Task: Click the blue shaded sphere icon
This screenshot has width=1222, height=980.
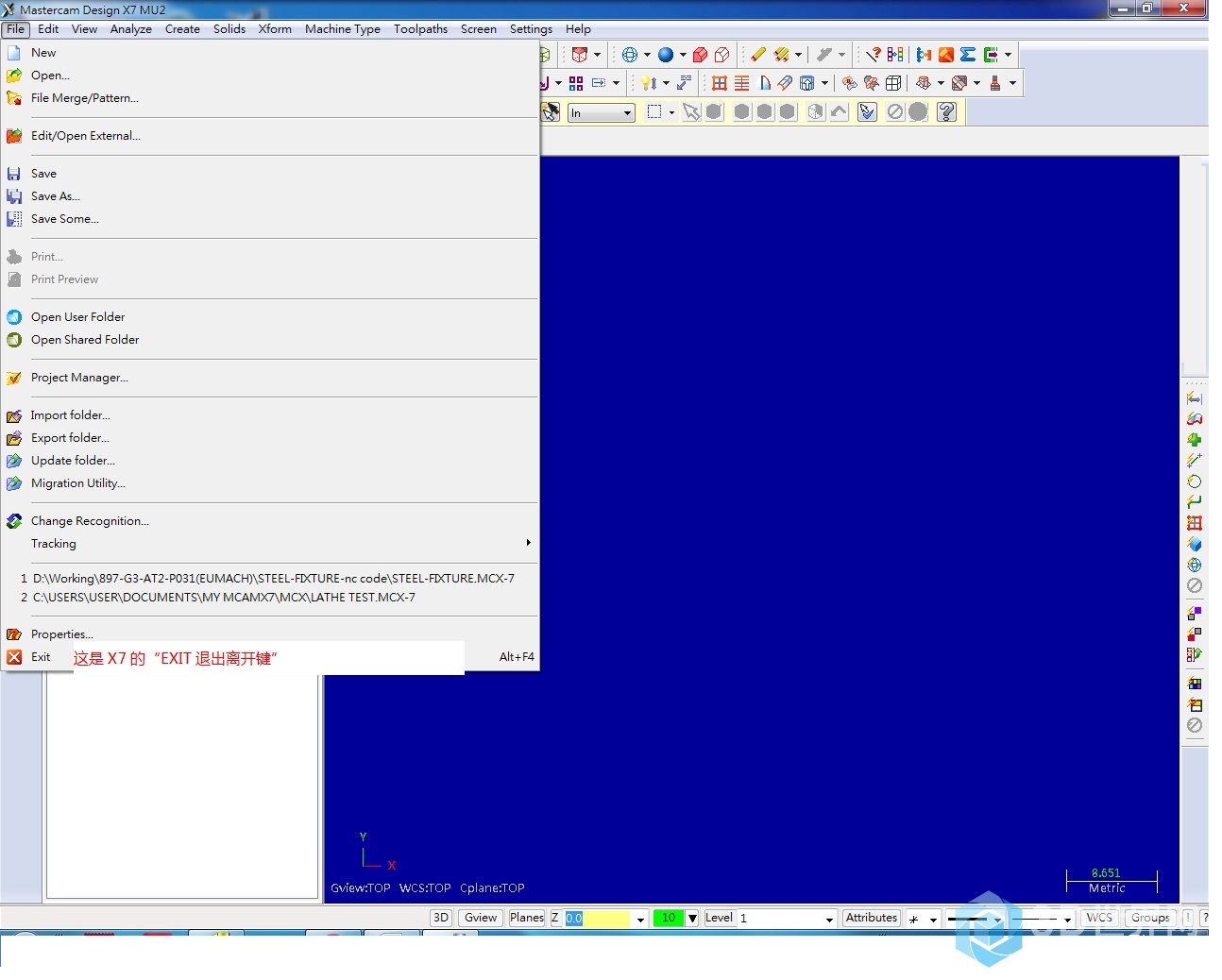Action: coord(666,55)
